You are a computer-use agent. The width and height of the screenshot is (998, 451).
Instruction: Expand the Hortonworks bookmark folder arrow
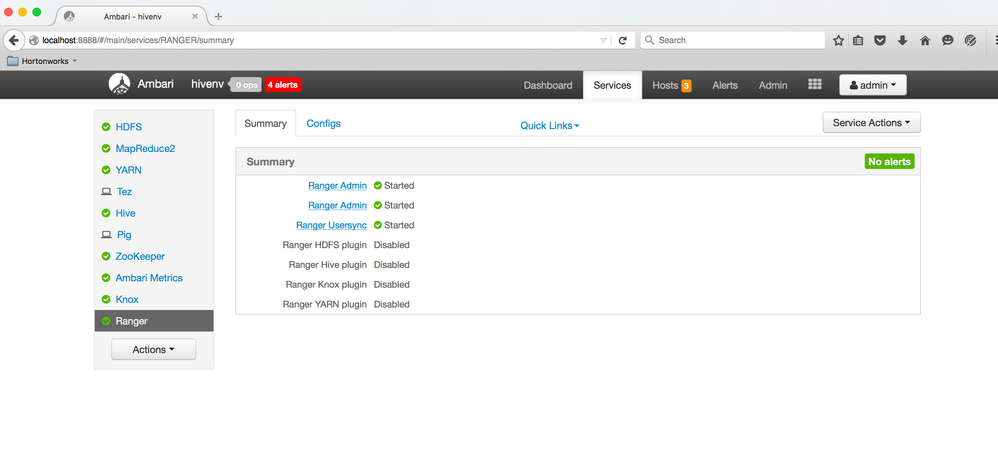[74, 61]
